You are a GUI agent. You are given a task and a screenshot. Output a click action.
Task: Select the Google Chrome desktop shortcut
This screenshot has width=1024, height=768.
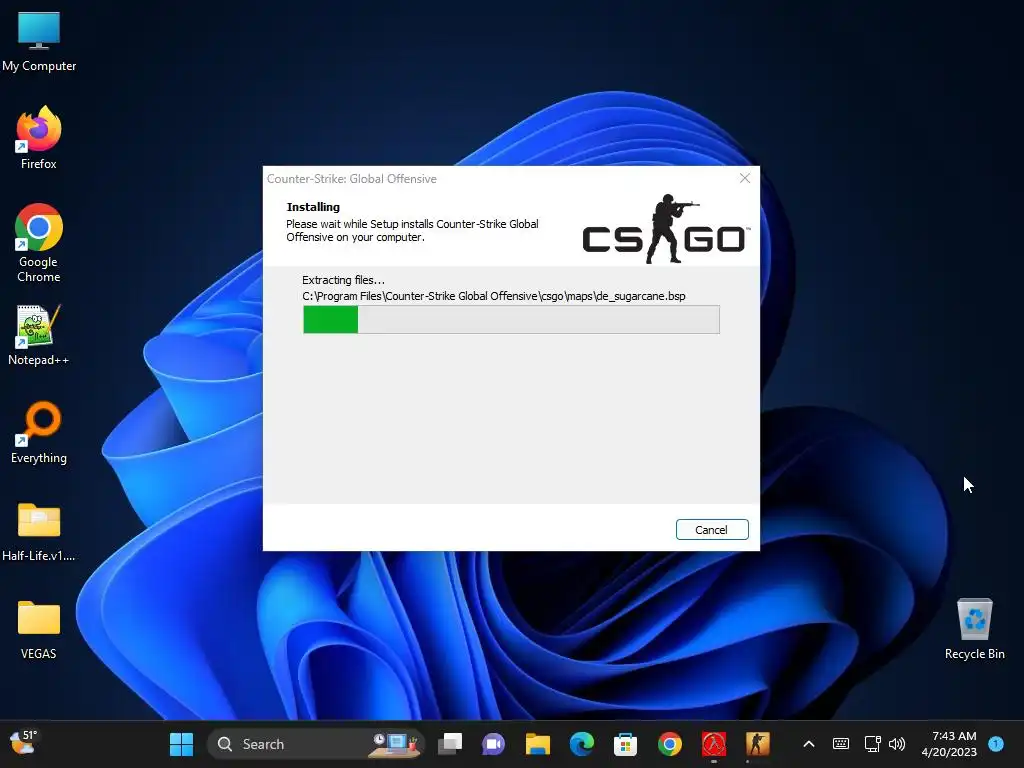tap(39, 243)
